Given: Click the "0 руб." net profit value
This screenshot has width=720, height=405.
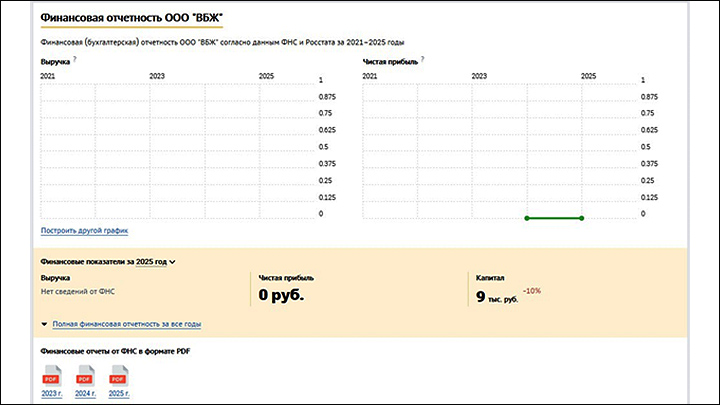Looking at the screenshot, I should pyautogui.click(x=280, y=296).
